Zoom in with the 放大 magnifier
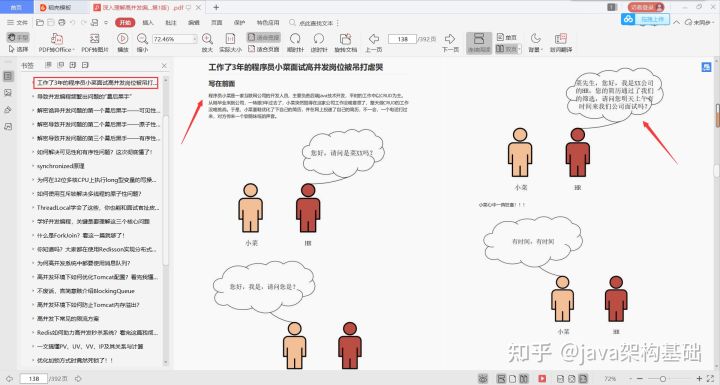This screenshot has width=720, height=385. (x=207, y=43)
